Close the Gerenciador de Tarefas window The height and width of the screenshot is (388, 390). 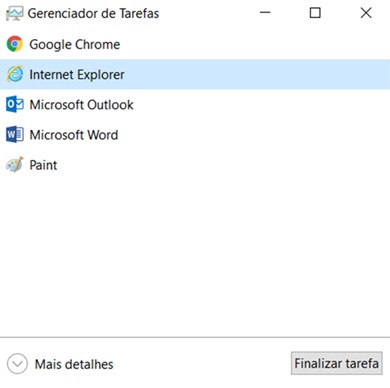click(366, 13)
